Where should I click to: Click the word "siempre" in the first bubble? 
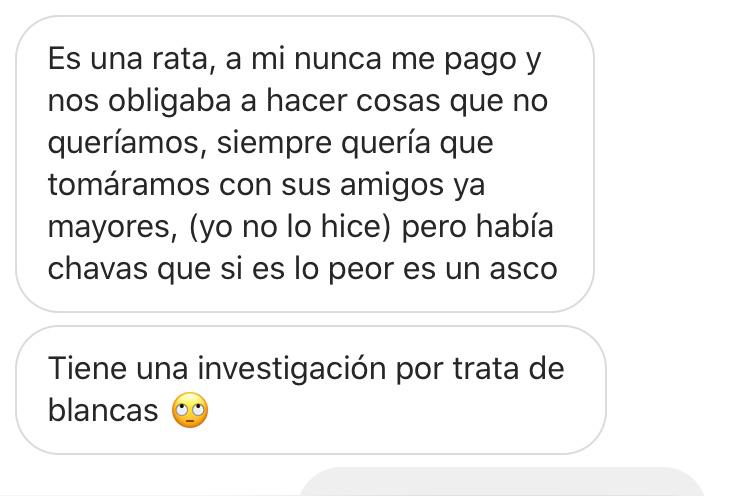point(274,145)
